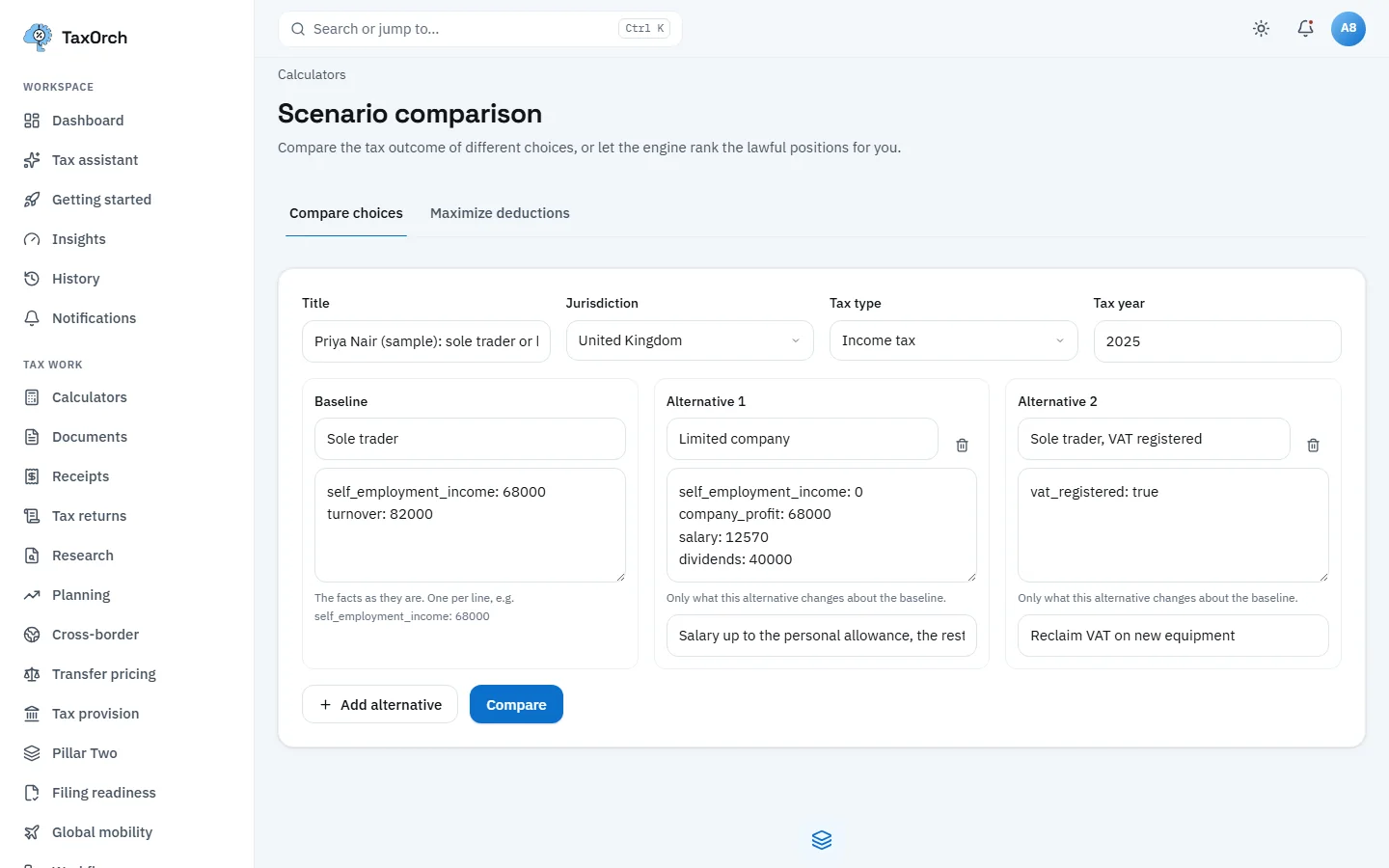Screen dimensions: 1389x868
Task: Open the Tax type dropdown
Action: pyautogui.click(x=954, y=340)
